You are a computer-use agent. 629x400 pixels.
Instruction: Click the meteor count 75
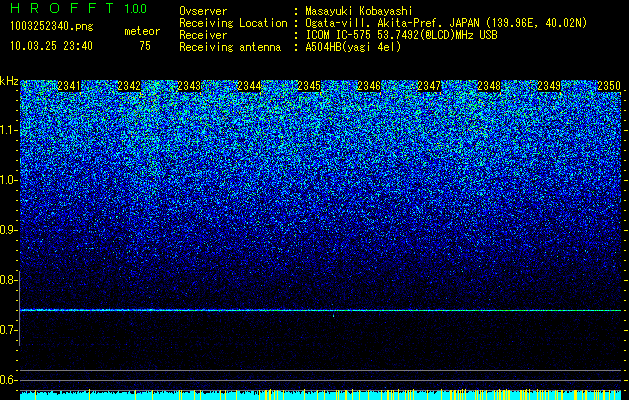(145, 46)
